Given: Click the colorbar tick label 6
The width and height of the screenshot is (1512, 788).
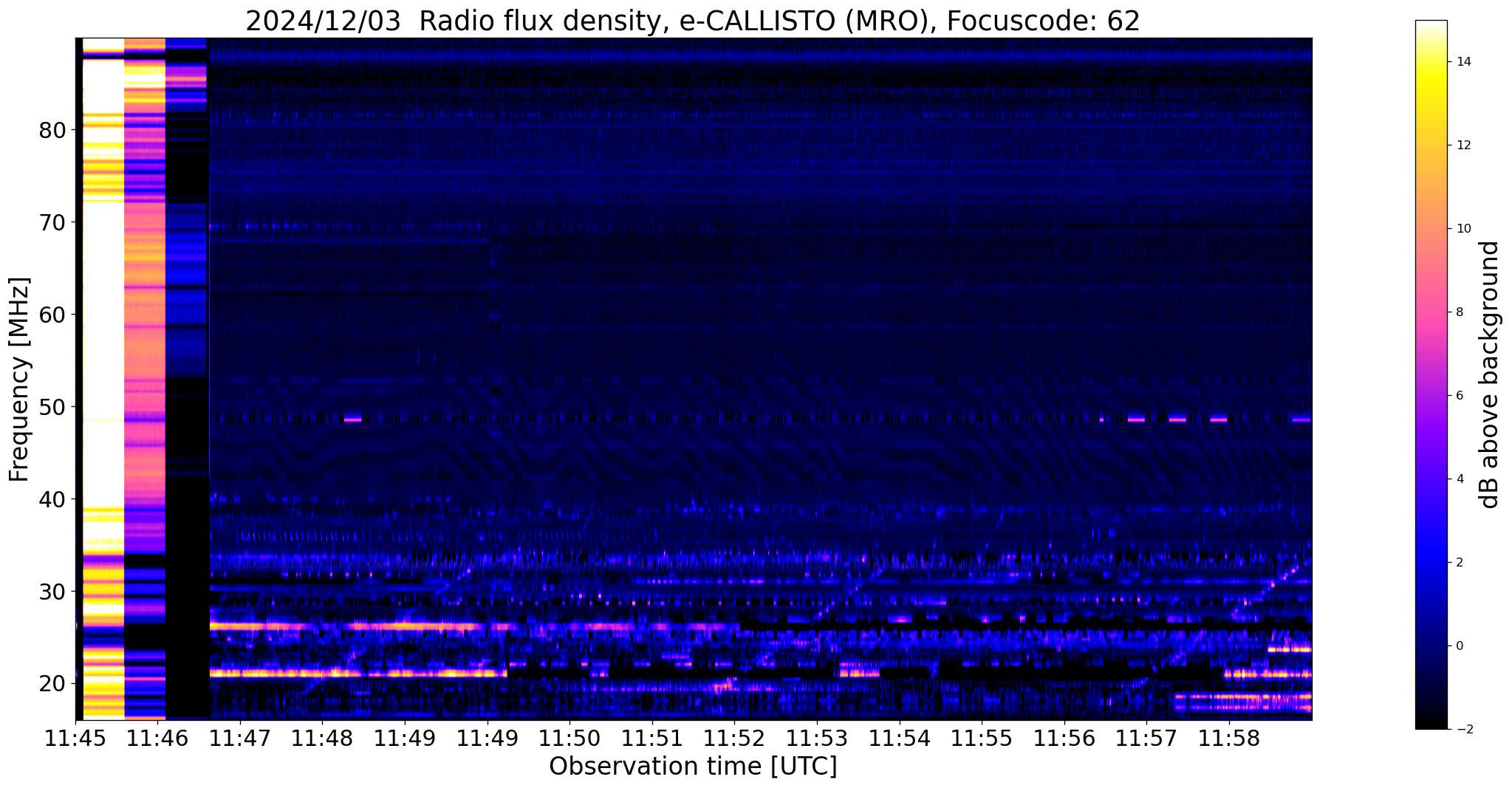Looking at the screenshot, I should pyautogui.click(x=1459, y=396).
